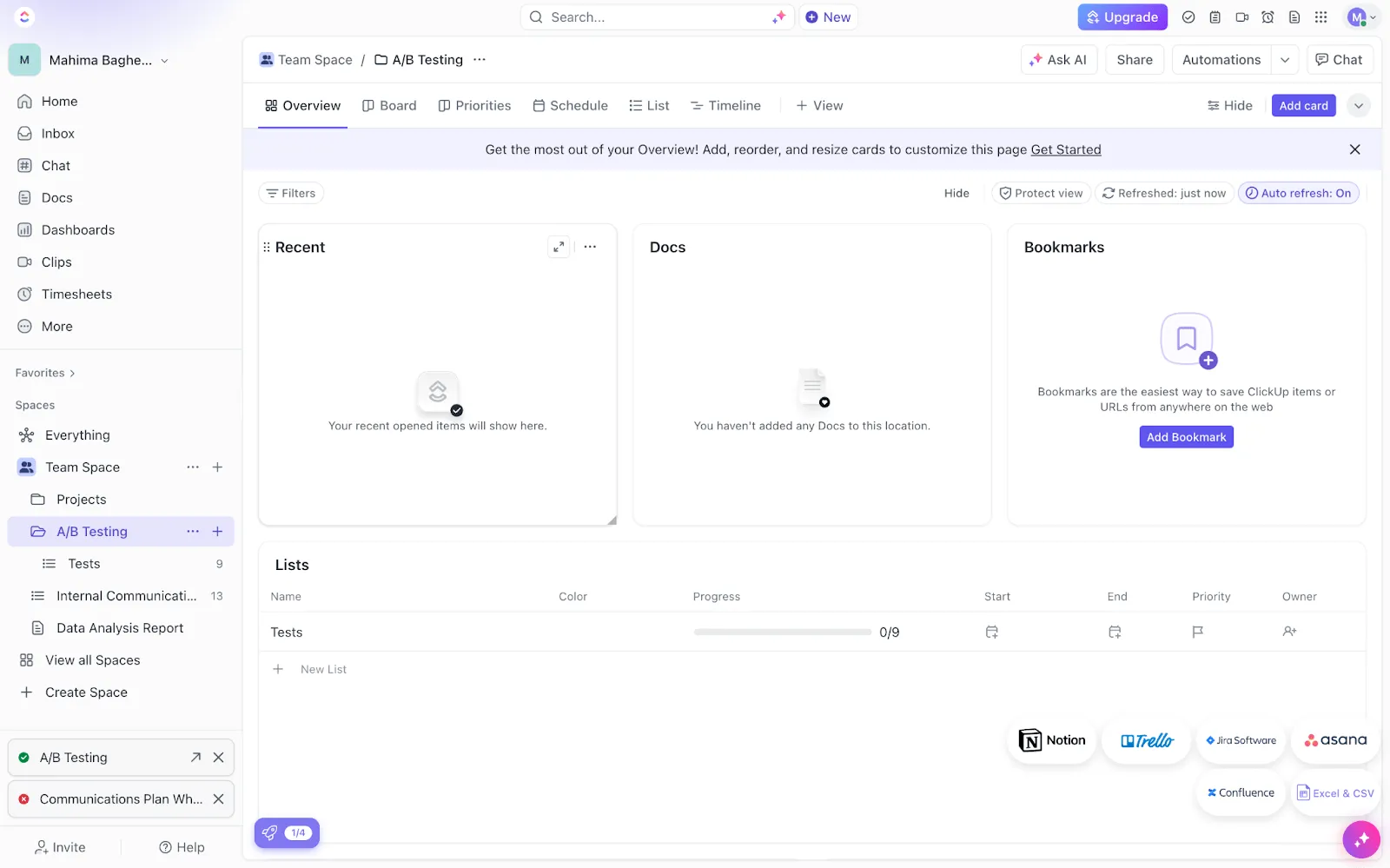Open A/B Testing tray item in new view
This screenshot has width=1390, height=868.
(x=195, y=758)
